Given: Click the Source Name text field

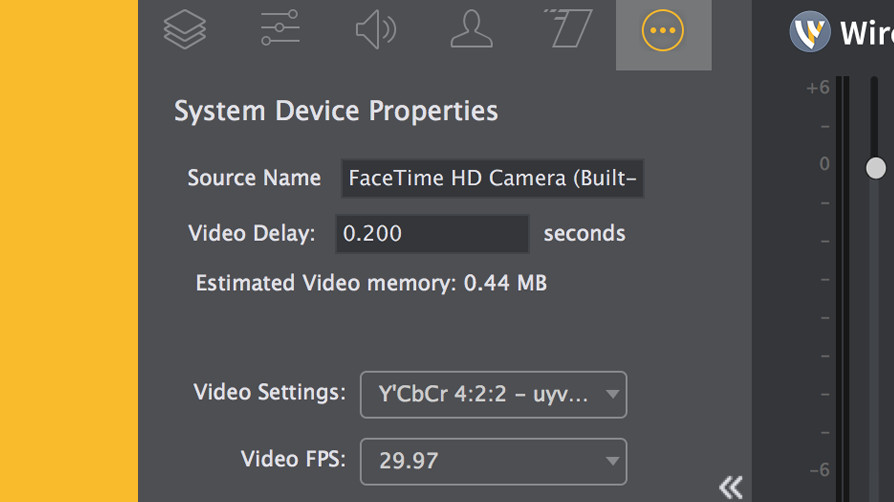Looking at the screenshot, I should [x=493, y=179].
